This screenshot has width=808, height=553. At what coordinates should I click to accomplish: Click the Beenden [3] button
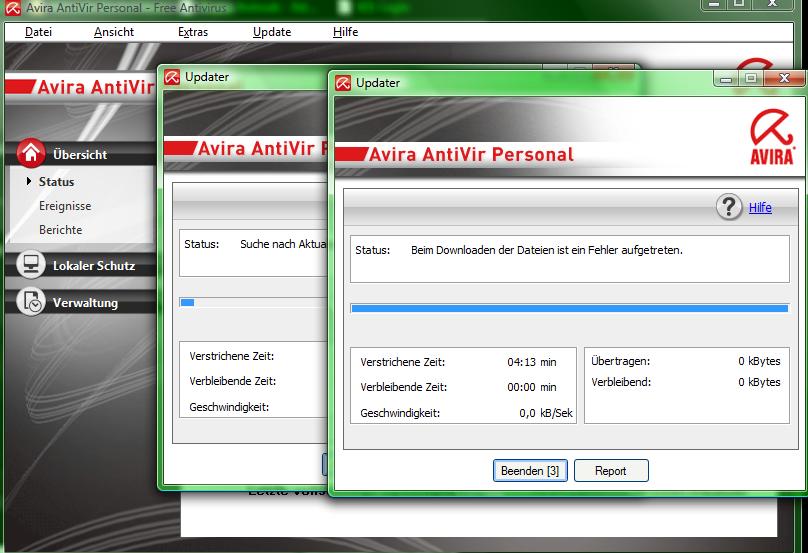[x=530, y=471]
